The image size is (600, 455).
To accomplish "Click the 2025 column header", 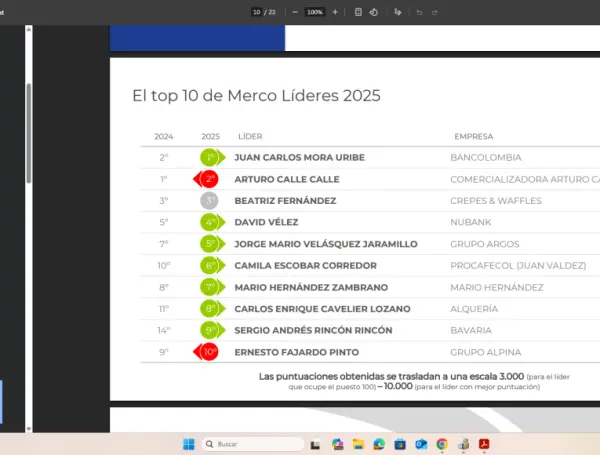I will (210, 137).
